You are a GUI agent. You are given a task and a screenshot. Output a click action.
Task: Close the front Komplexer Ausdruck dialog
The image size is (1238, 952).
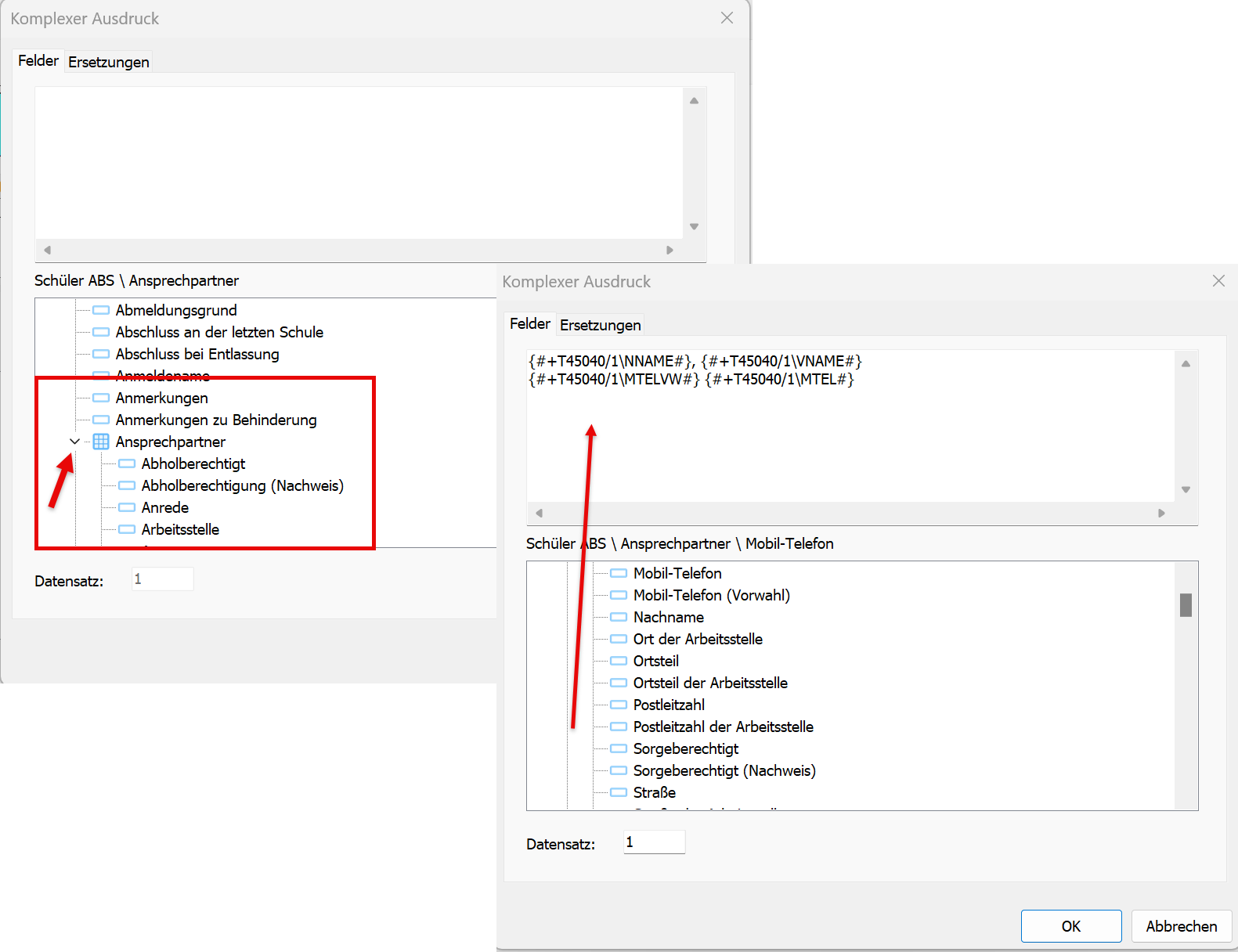[1218, 281]
